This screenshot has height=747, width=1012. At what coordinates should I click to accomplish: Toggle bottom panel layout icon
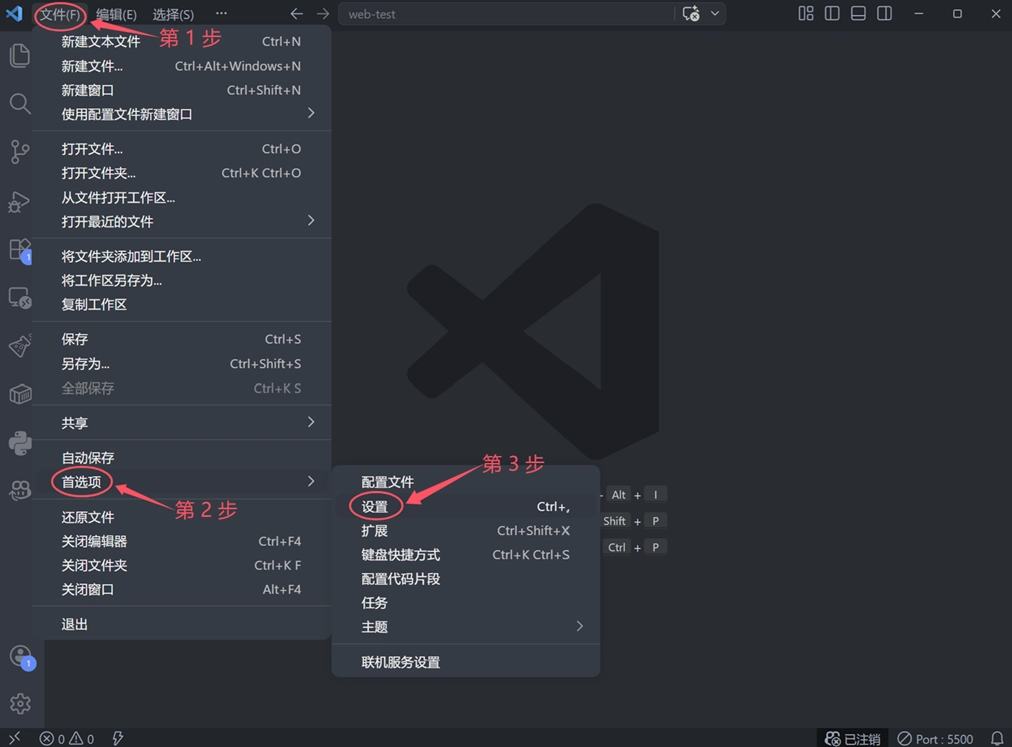858,14
